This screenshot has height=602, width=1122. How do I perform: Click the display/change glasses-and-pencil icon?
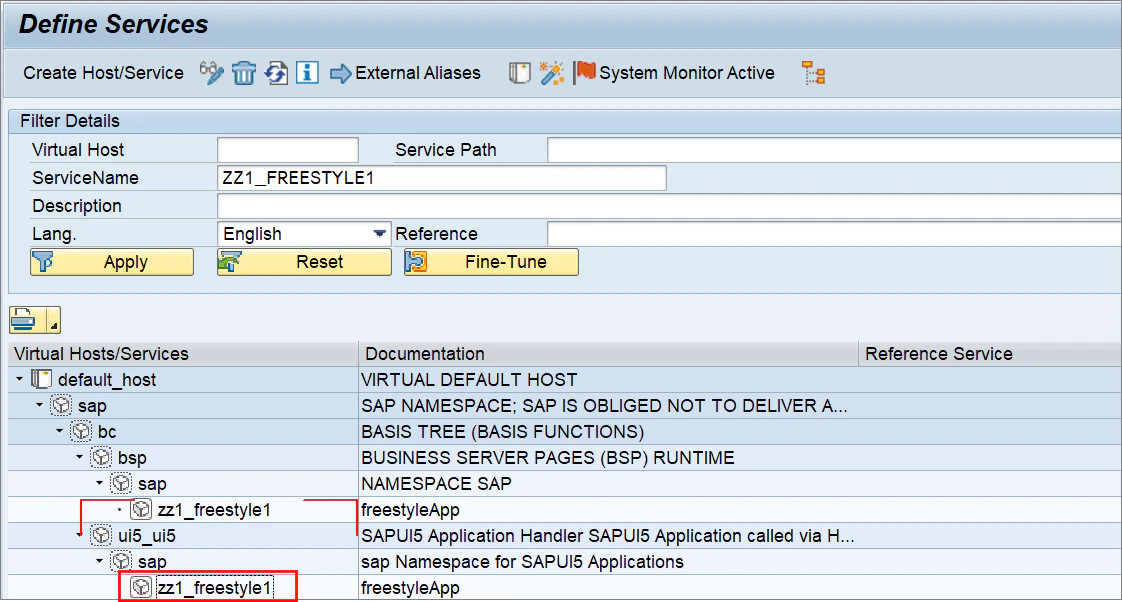pyautogui.click(x=211, y=73)
